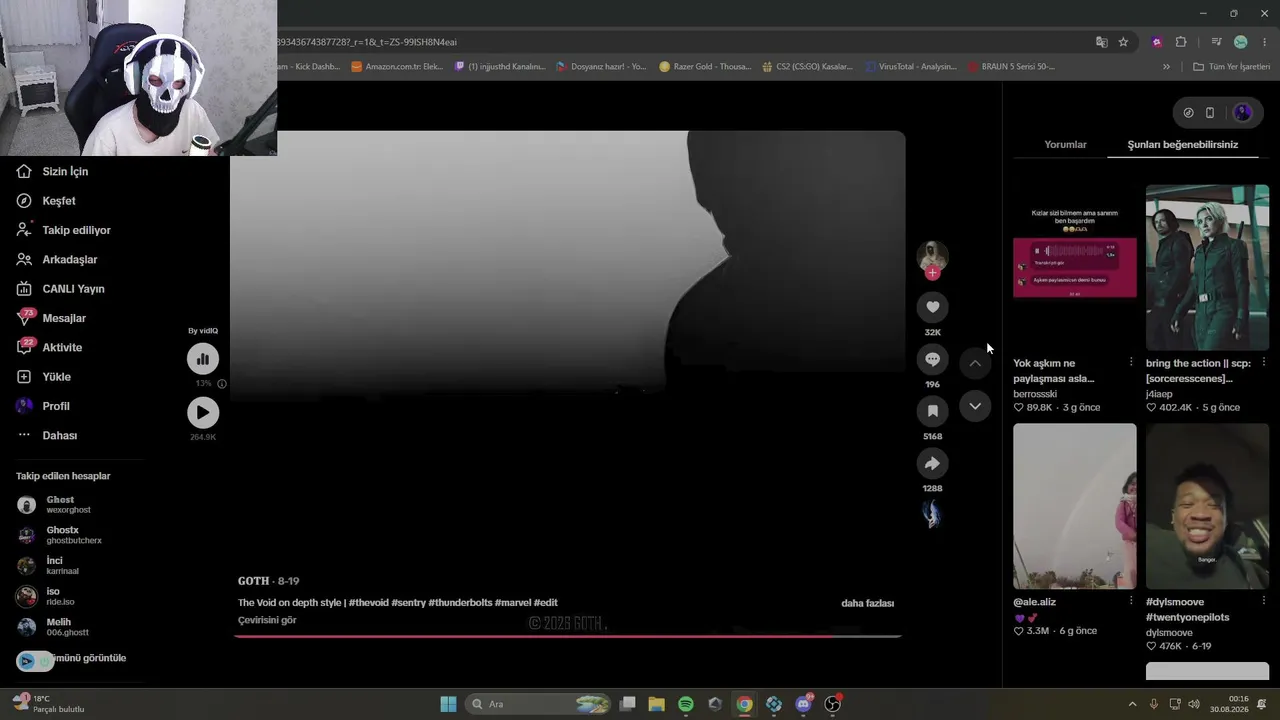
Task: Go to Keşfet explore page
Action: (46, 201)
